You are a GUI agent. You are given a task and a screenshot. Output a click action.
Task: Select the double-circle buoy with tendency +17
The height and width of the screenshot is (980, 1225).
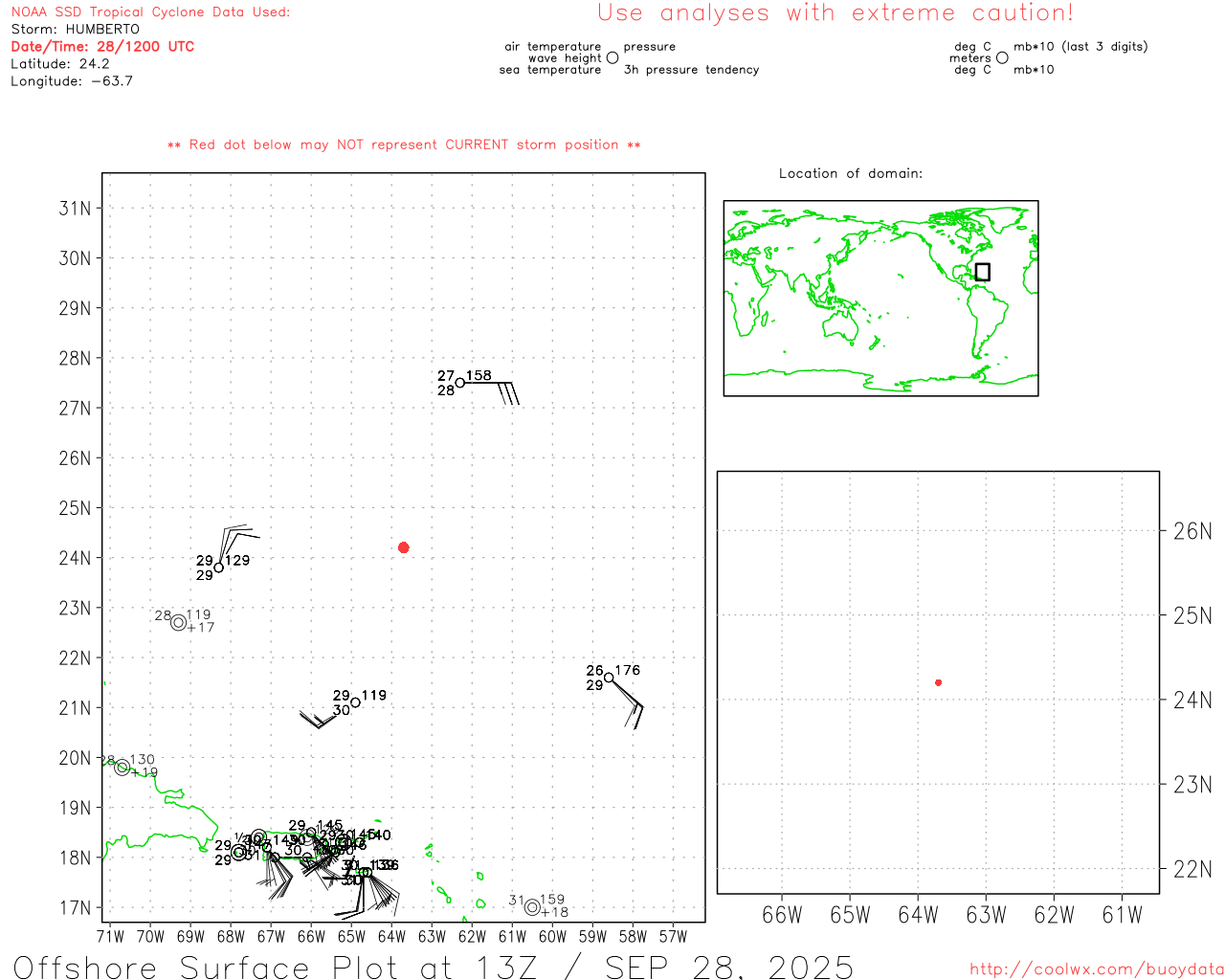point(178,623)
